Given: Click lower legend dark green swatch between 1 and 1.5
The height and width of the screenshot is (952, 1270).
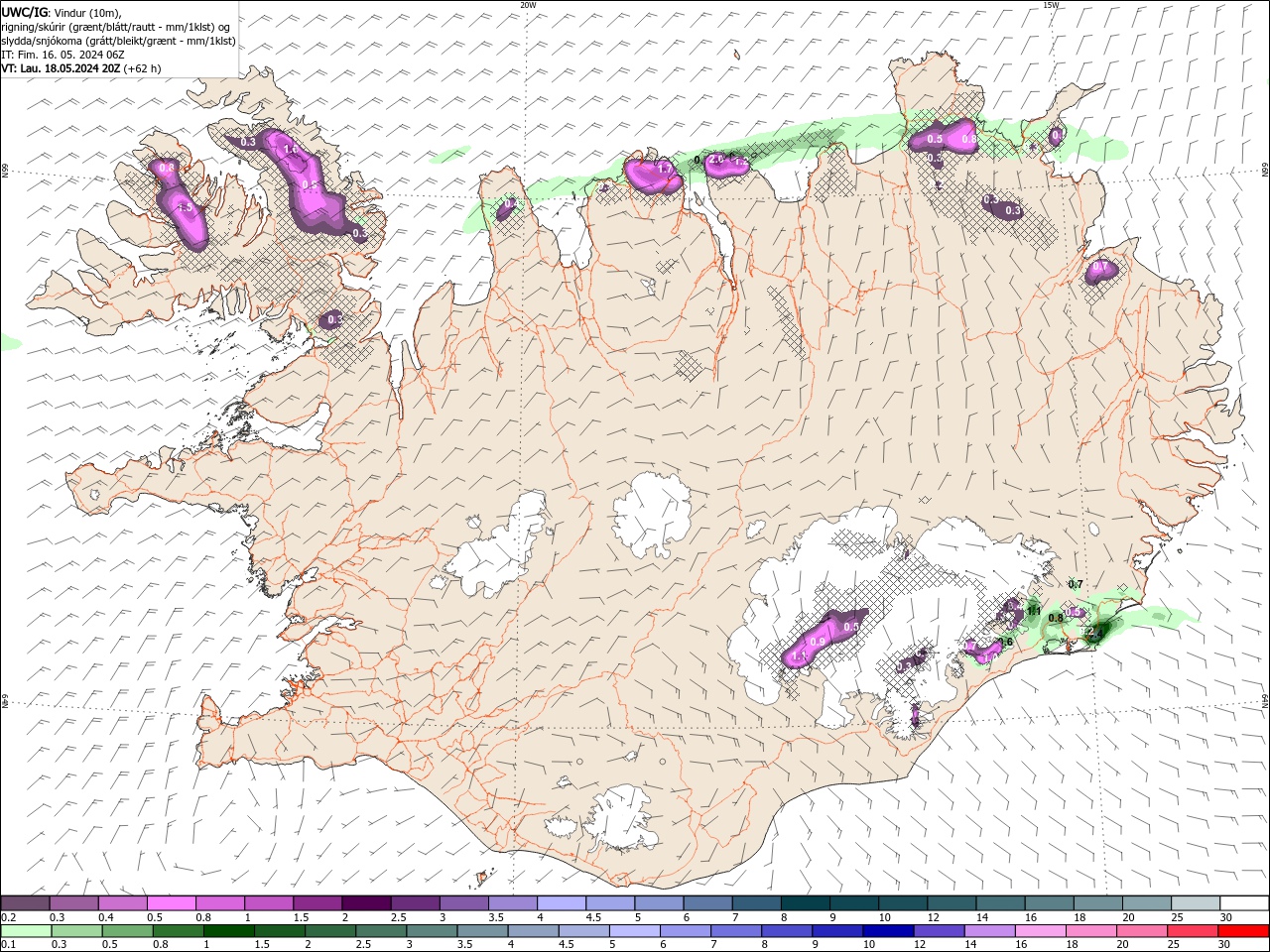Looking at the screenshot, I should (x=228, y=931).
